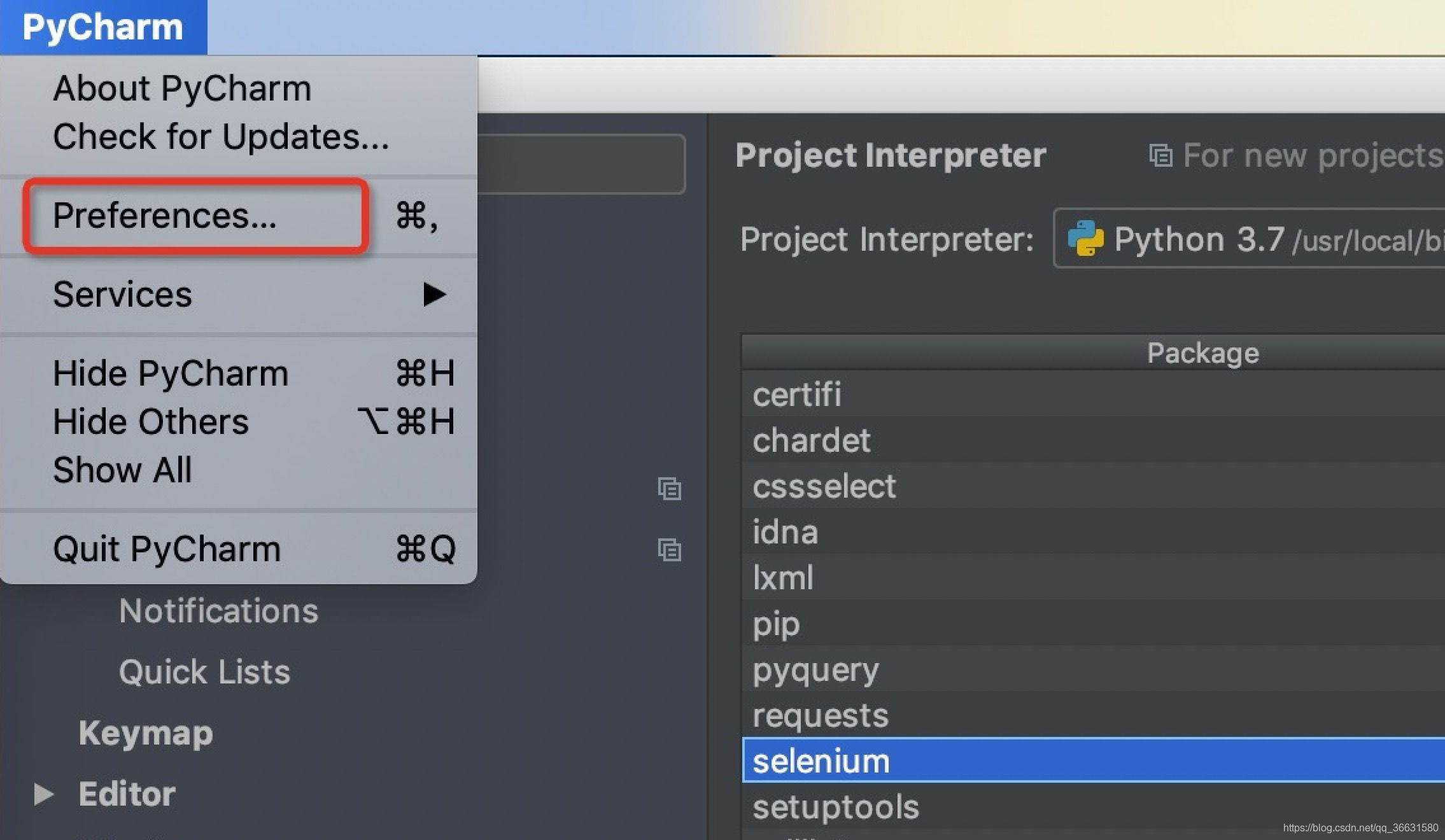
Task: Click the copy icon beside "For new projects"
Action: [x=1161, y=155]
